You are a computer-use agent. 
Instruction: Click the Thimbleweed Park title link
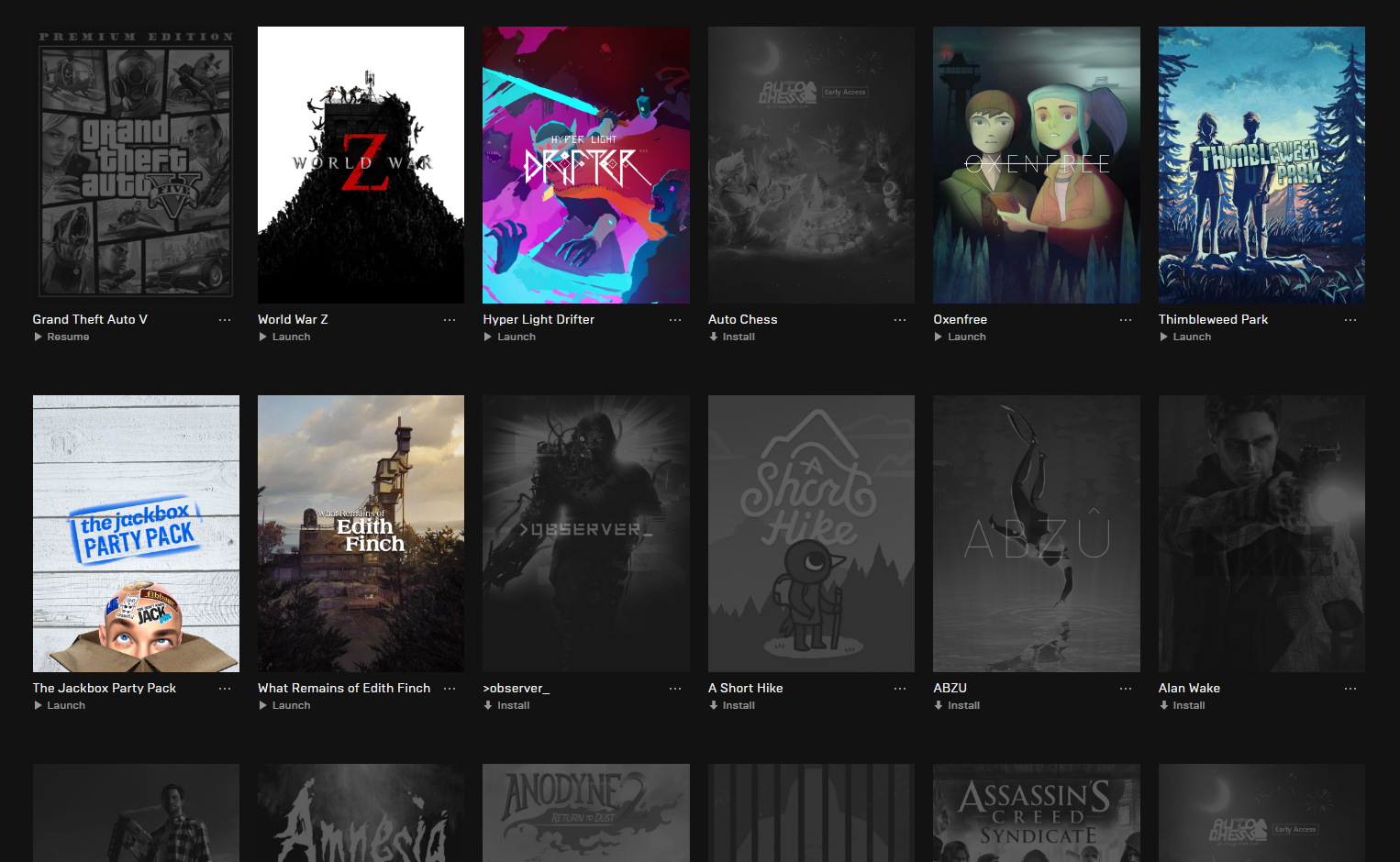tap(1213, 319)
